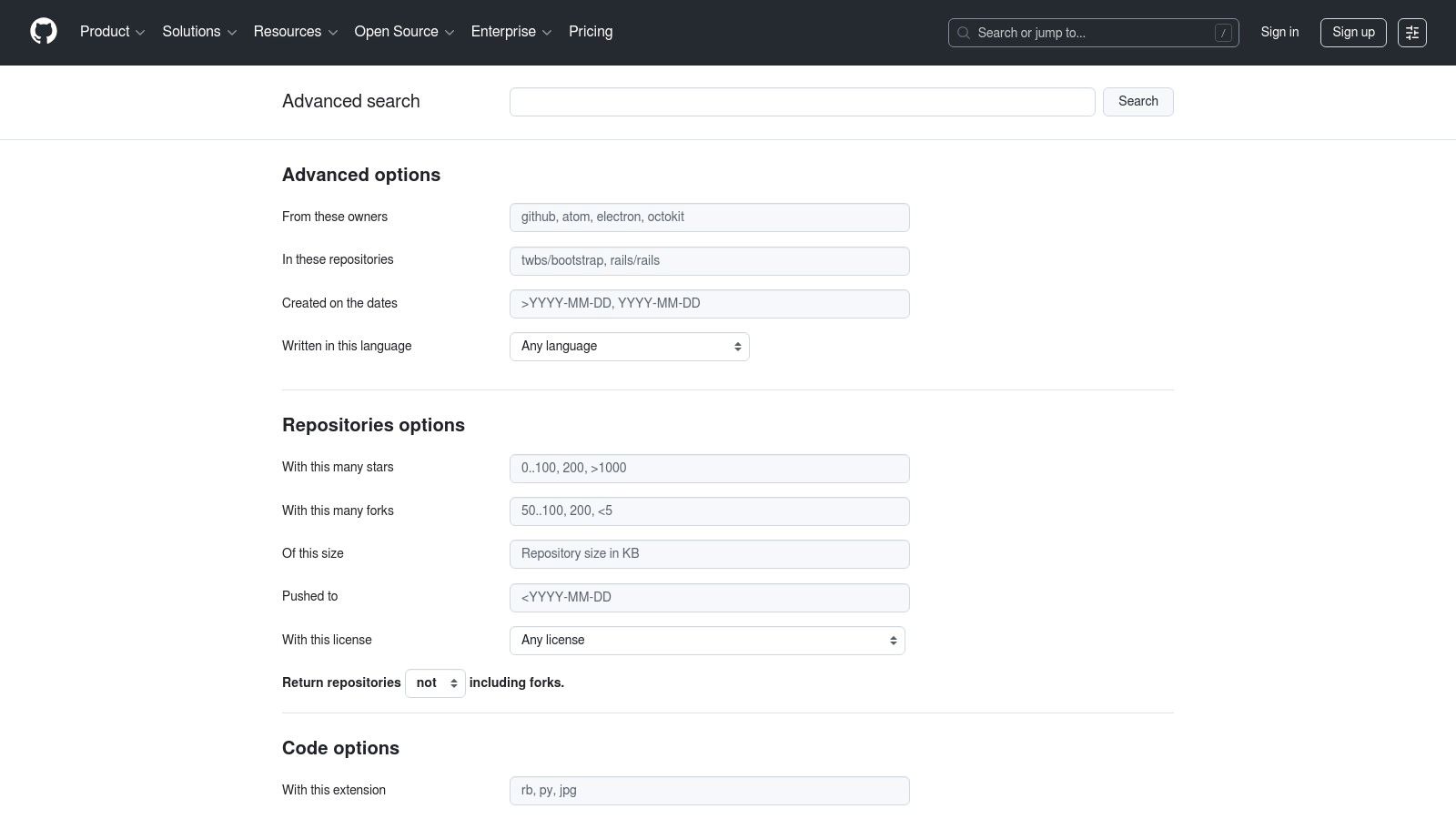This screenshot has height=819, width=1456.
Task: Click the appearance settings icon in header
Action: (x=1411, y=33)
